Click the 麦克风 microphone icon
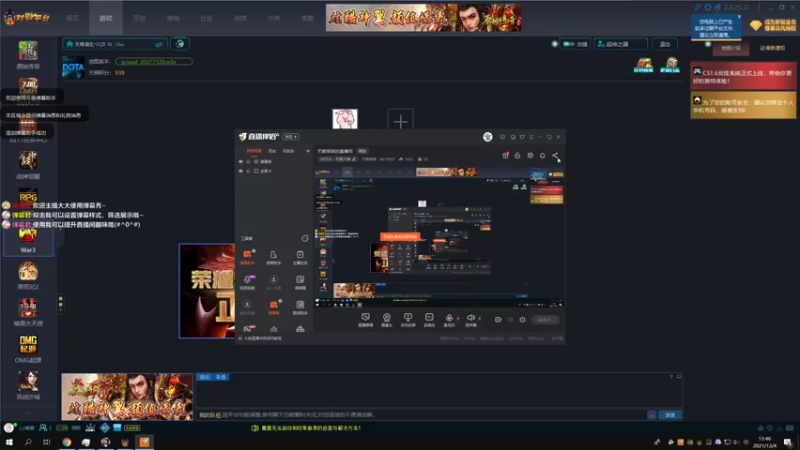 (x=449, y=318)
